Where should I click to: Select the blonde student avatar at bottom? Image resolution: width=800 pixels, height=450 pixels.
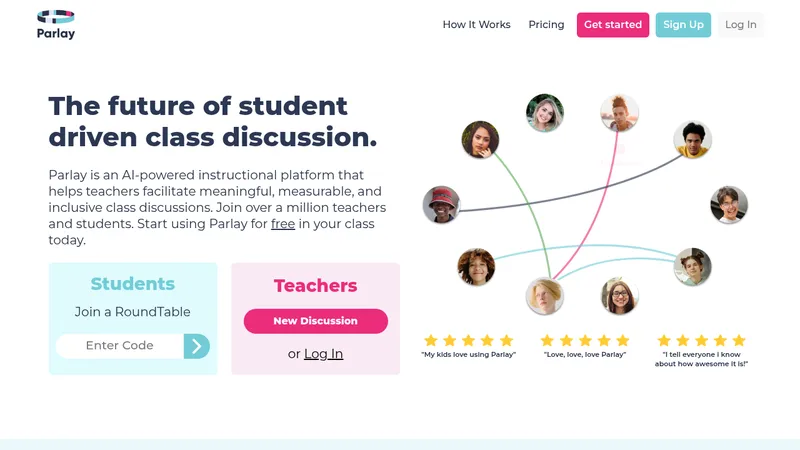pyautogui.click(x=544, y=296)
